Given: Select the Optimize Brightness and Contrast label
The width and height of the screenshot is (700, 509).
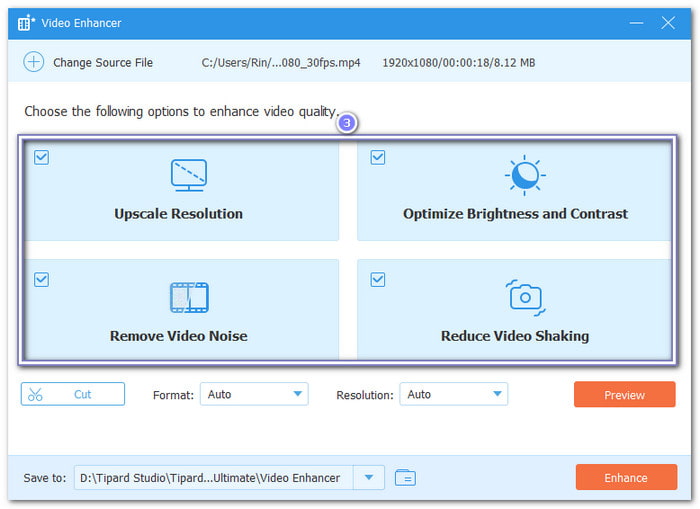Looking at the screenshot, I should [x=516, y=213].
